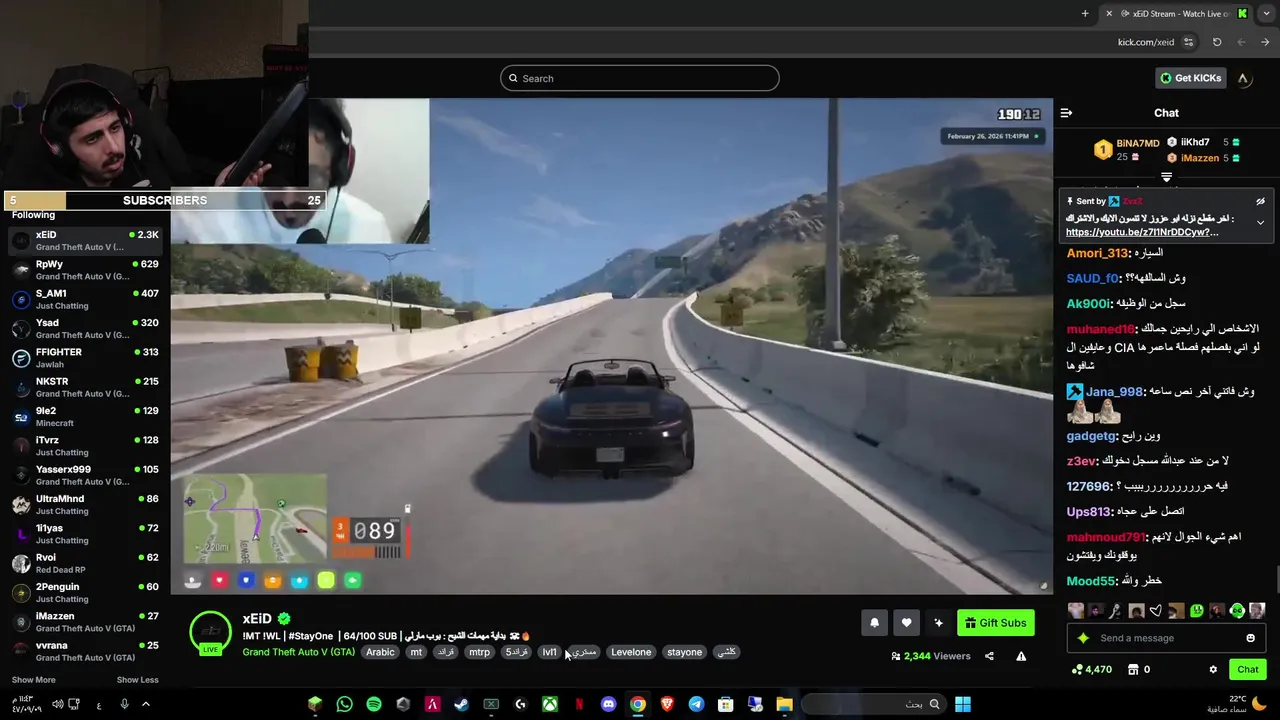Click Show More under followed channels
Viewport: 1280px width, 720px height.
click(x=34, y=680)
